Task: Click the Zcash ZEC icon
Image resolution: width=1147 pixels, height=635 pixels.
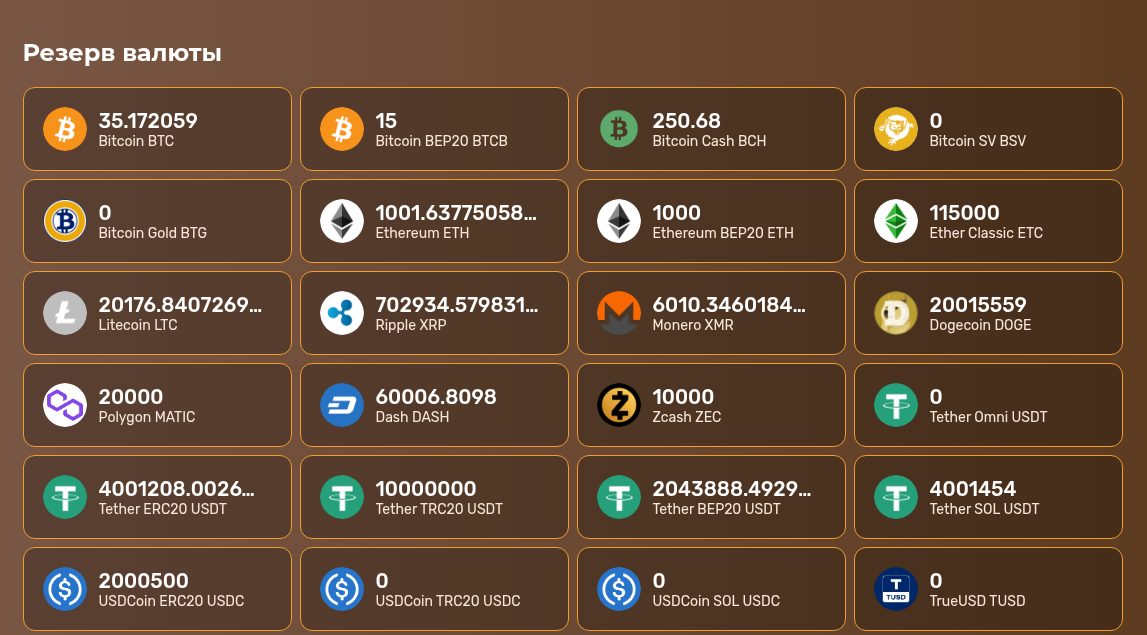Action: pyautogui.click(x=619, y=405)
